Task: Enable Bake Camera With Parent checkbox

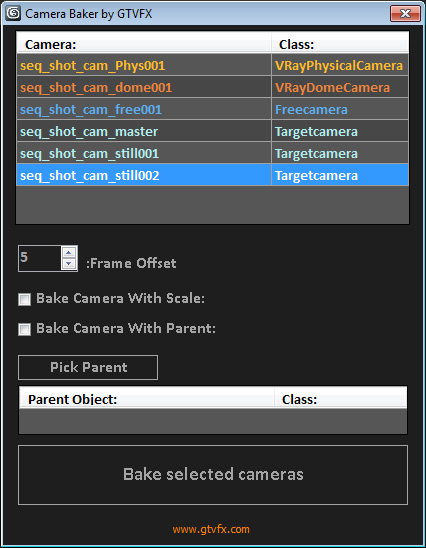Action: [24, 329]
